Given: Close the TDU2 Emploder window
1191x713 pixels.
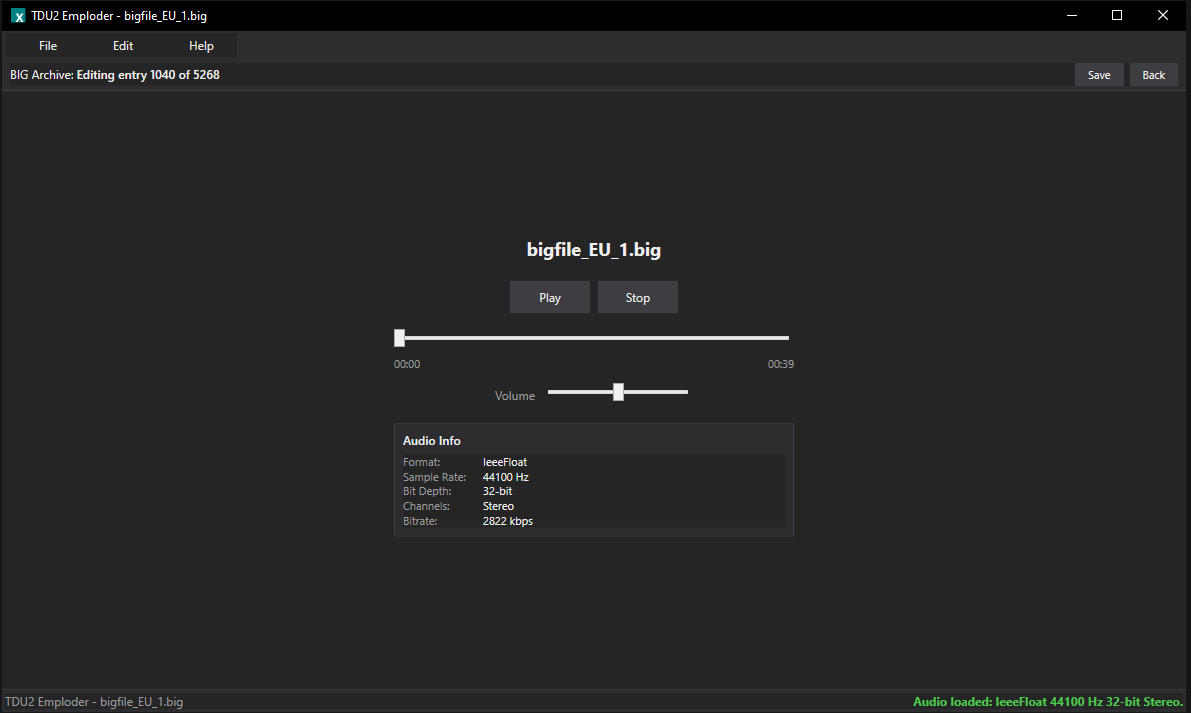Looking at the screenshot, I should point(1162,15).
